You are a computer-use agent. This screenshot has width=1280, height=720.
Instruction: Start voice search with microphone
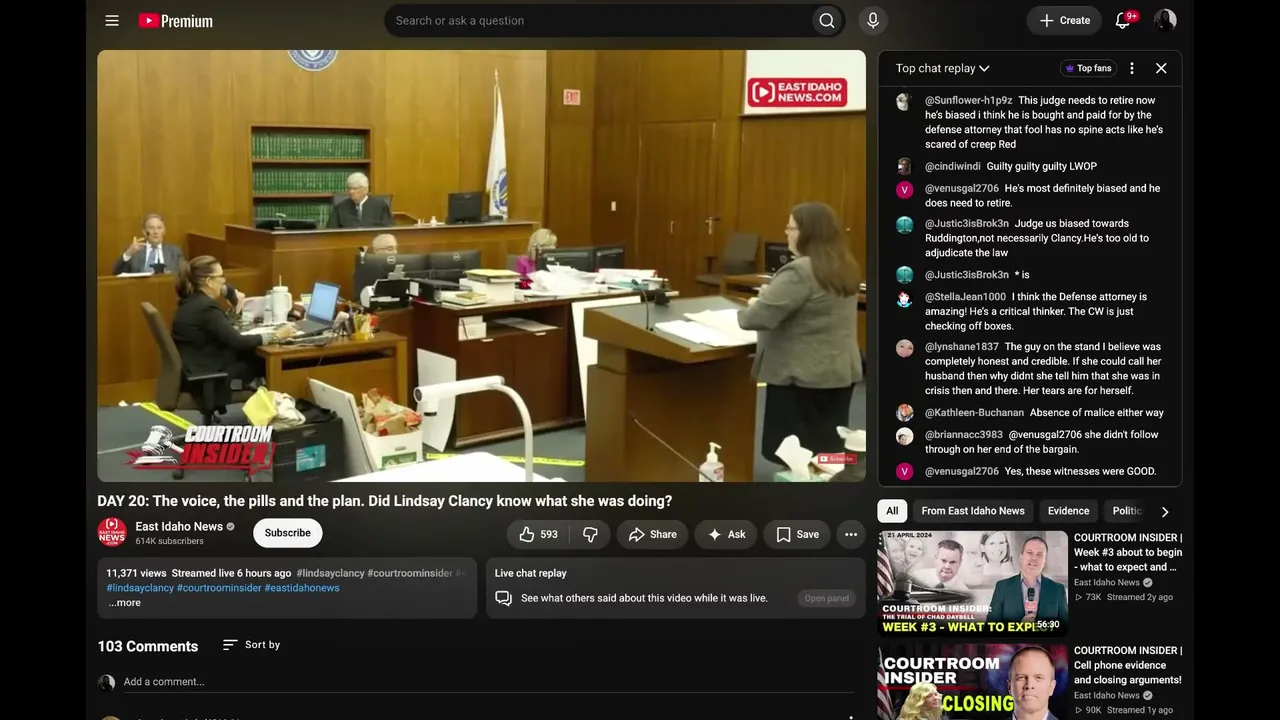click(873, 21)
